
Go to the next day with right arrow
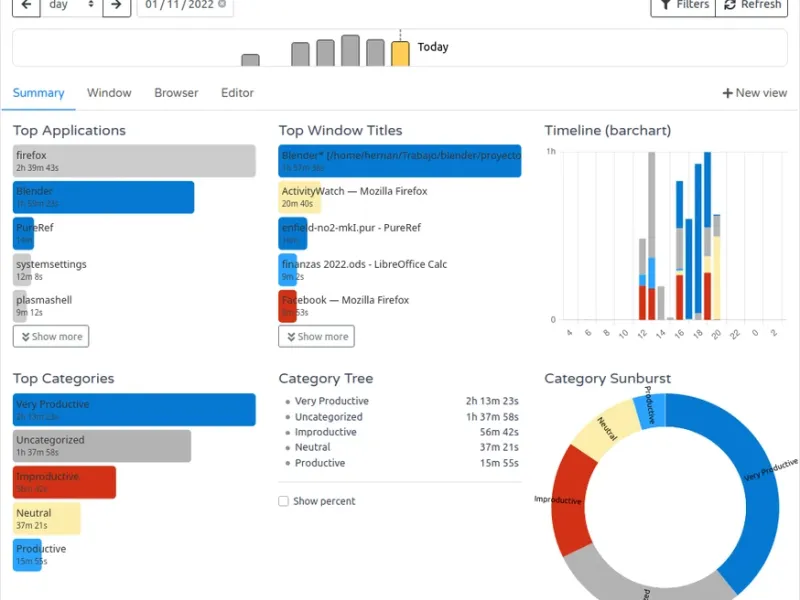click(116, 6)
